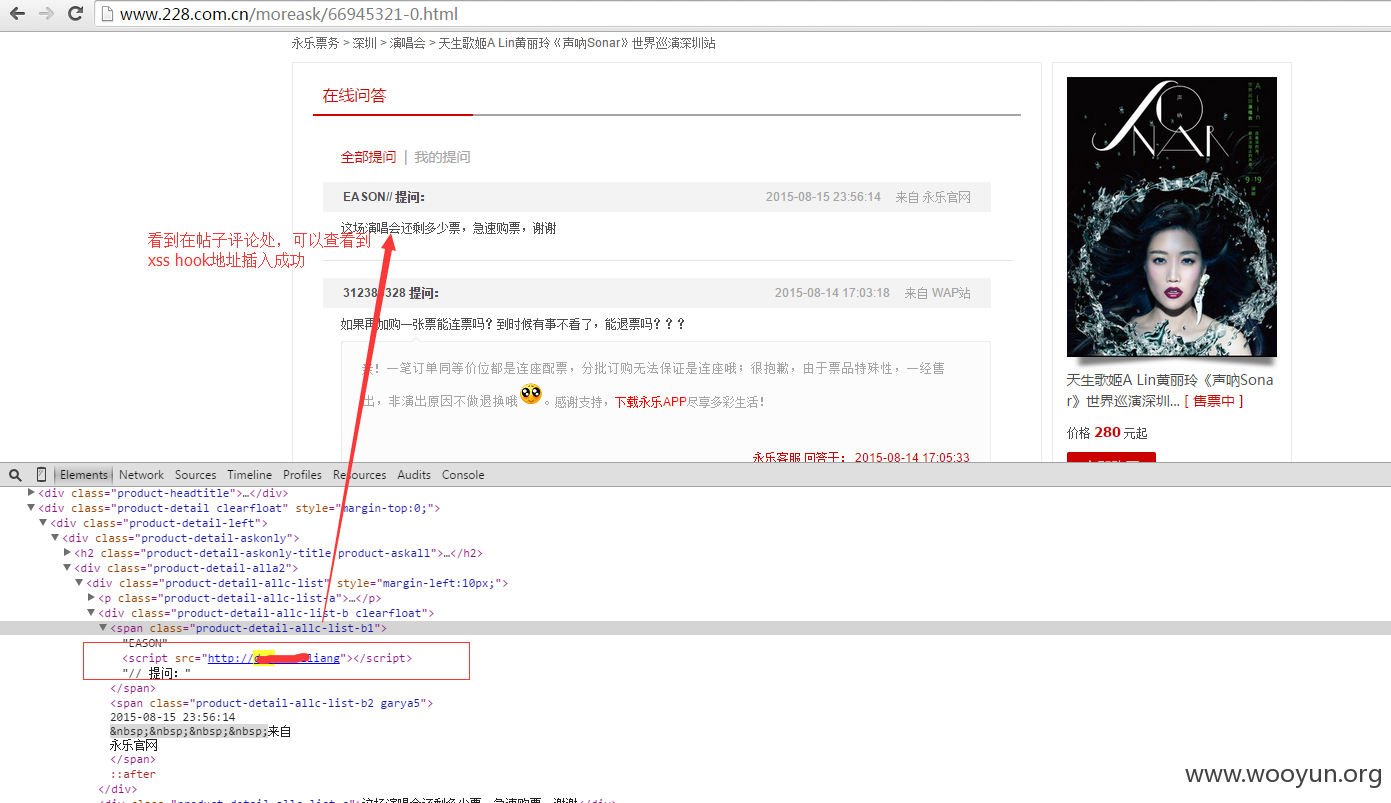Image resolution: width=1391 pixels, height=803 pixels.
Task: Switch to the Elements tab
Action: (84, 475)
